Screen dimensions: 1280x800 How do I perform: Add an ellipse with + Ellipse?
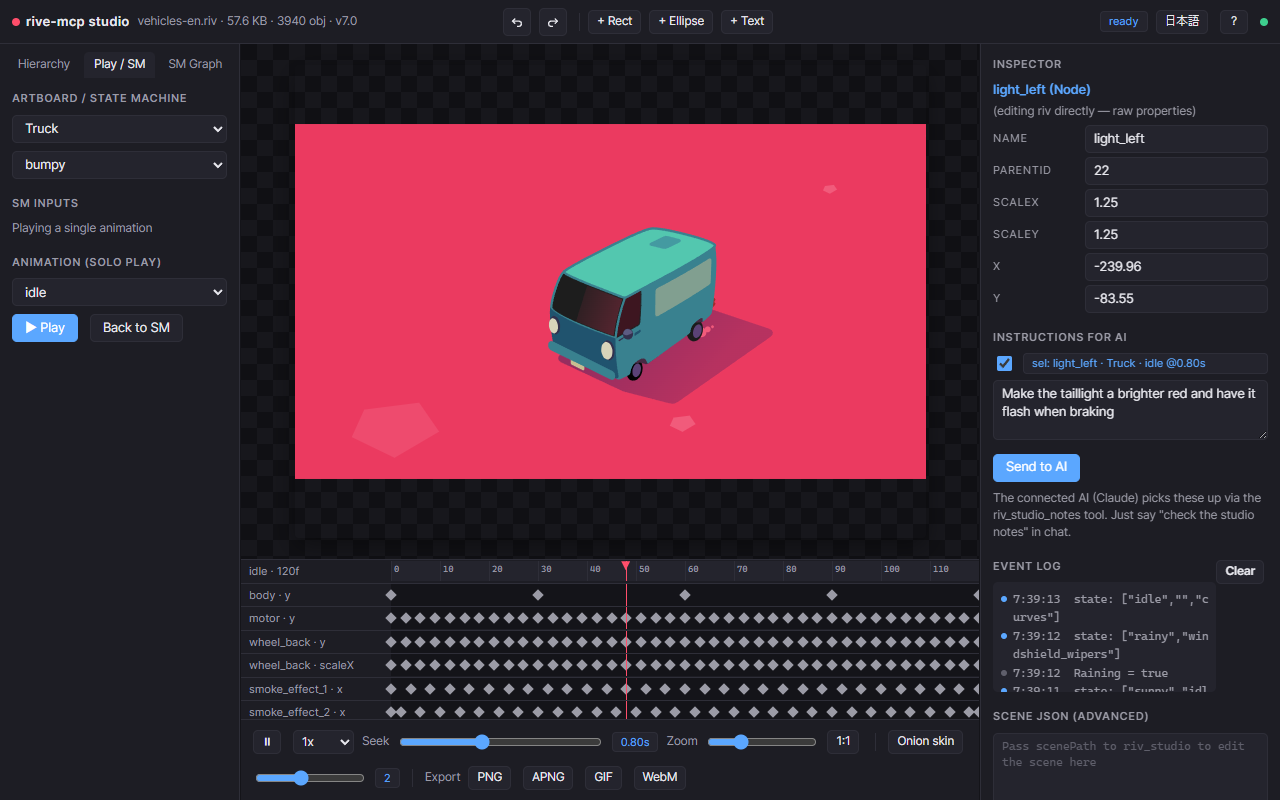(x=681, y=21)
